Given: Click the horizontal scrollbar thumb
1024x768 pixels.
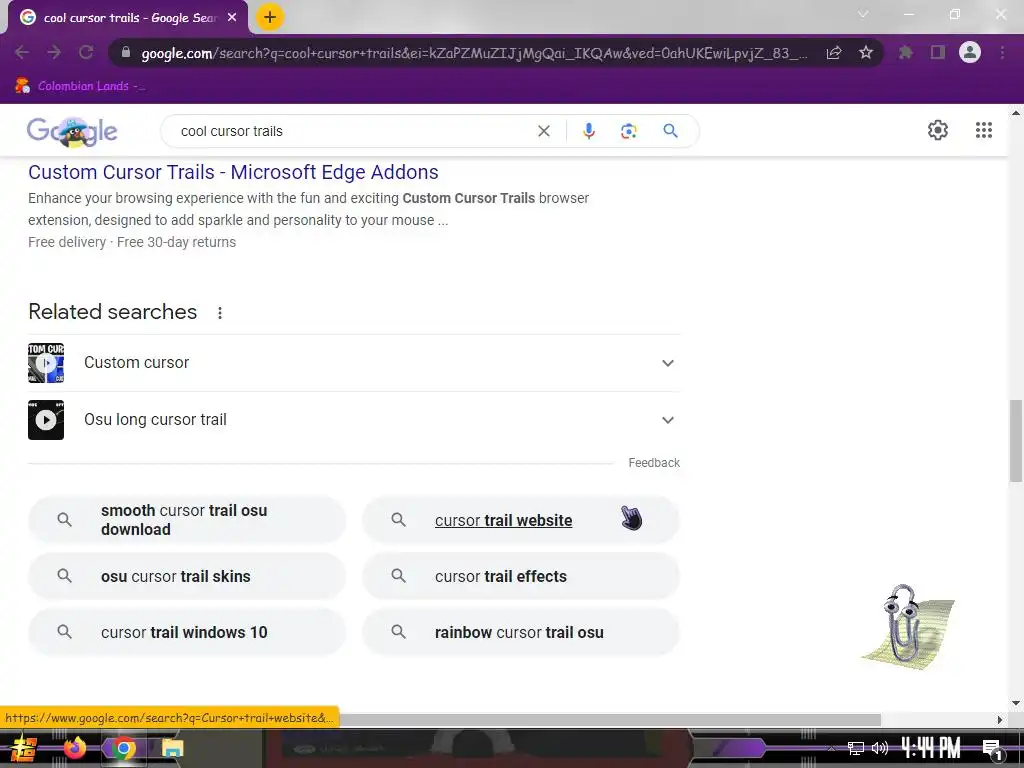Looking at the screenshot, I should (441, 720).
